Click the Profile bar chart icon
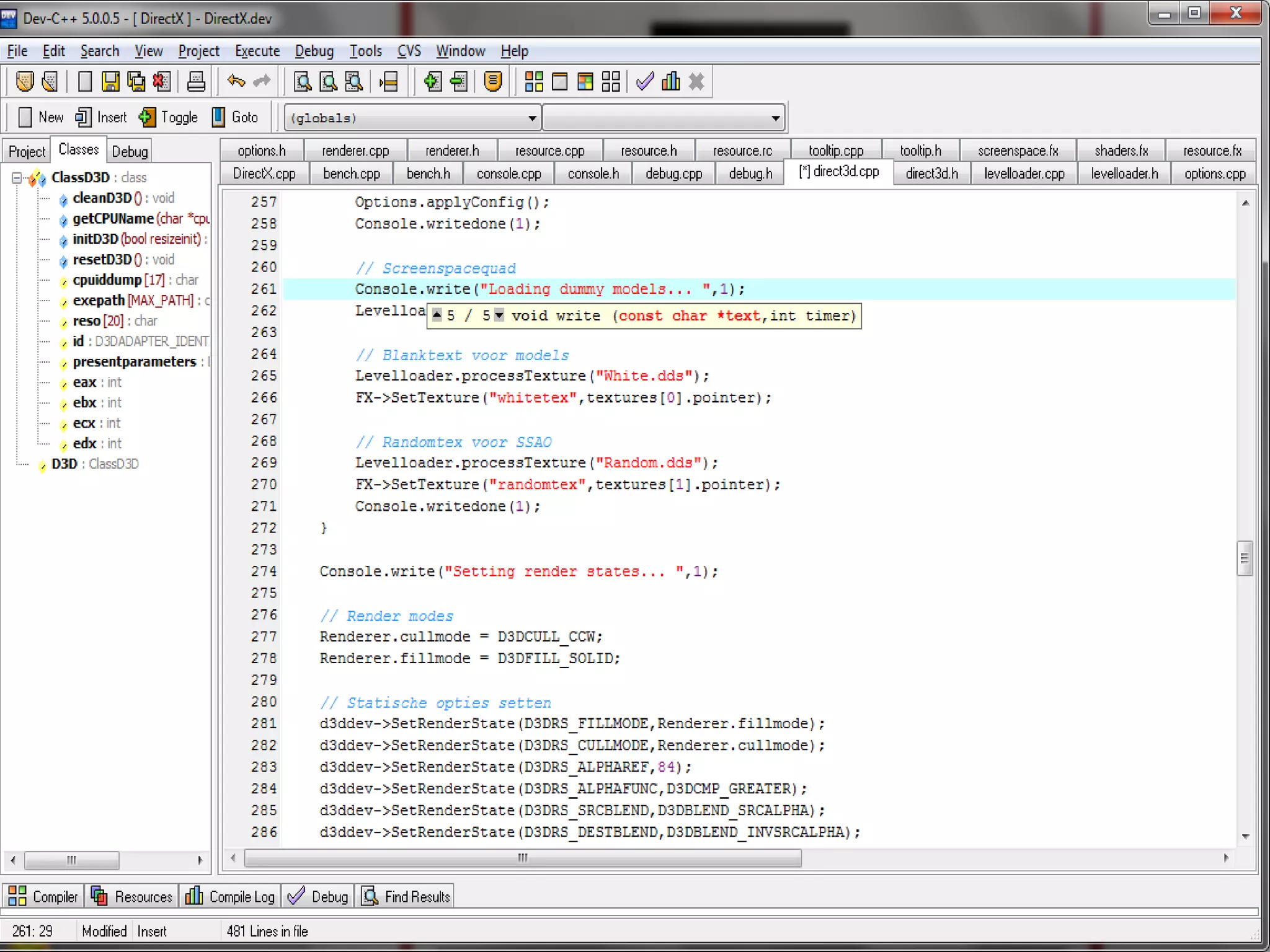1270x952 pixels. (x=670, y=82)
